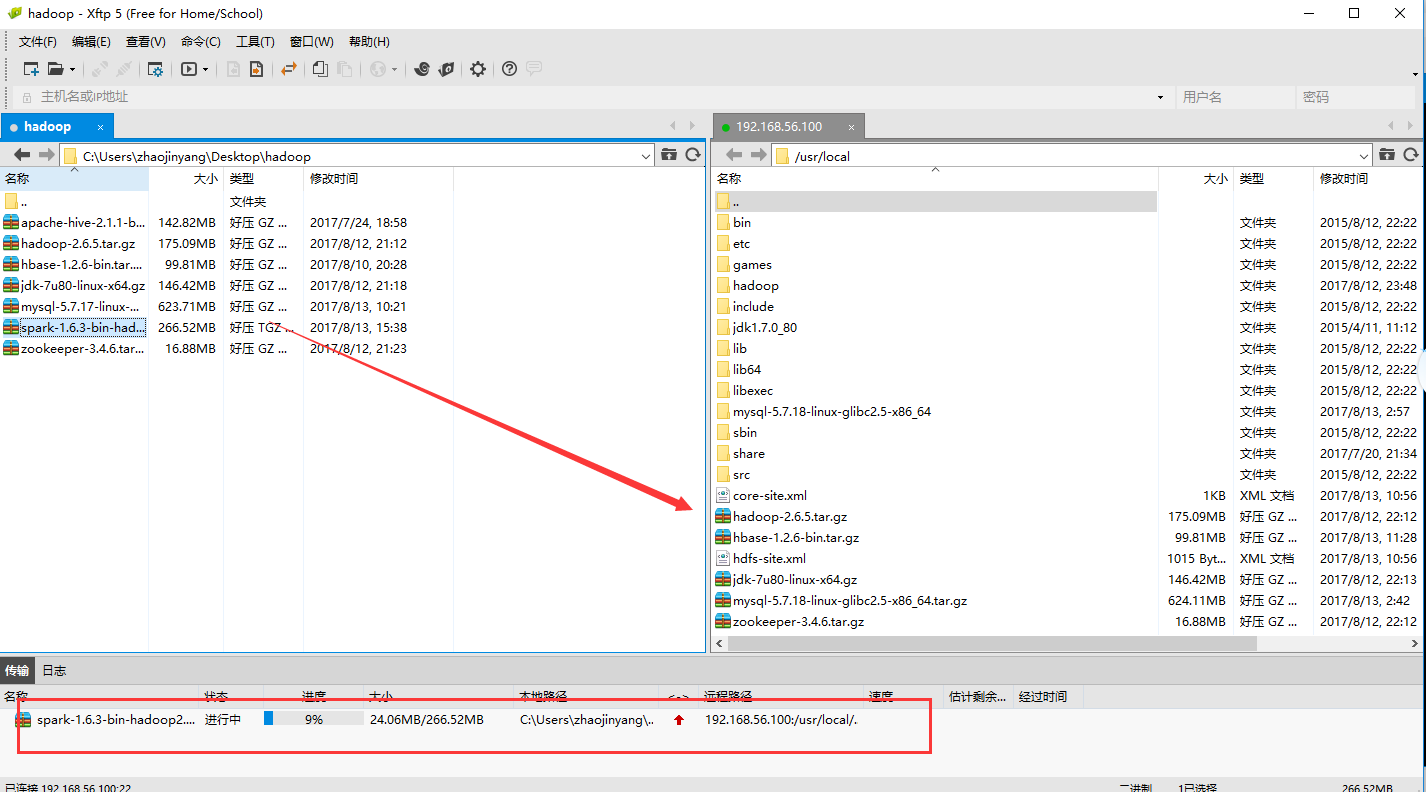Open remote path /usr/local dropdown
Screen dimensions: 1426x792
(1364, 156)
